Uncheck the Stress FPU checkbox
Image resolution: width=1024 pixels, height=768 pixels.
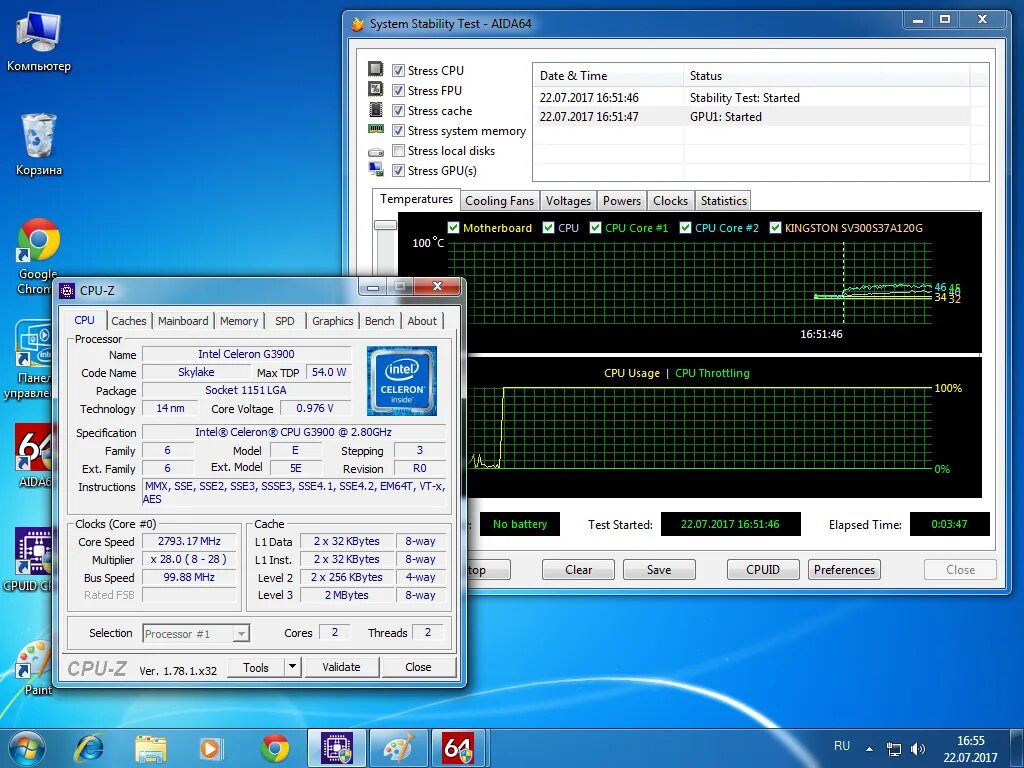398,91
